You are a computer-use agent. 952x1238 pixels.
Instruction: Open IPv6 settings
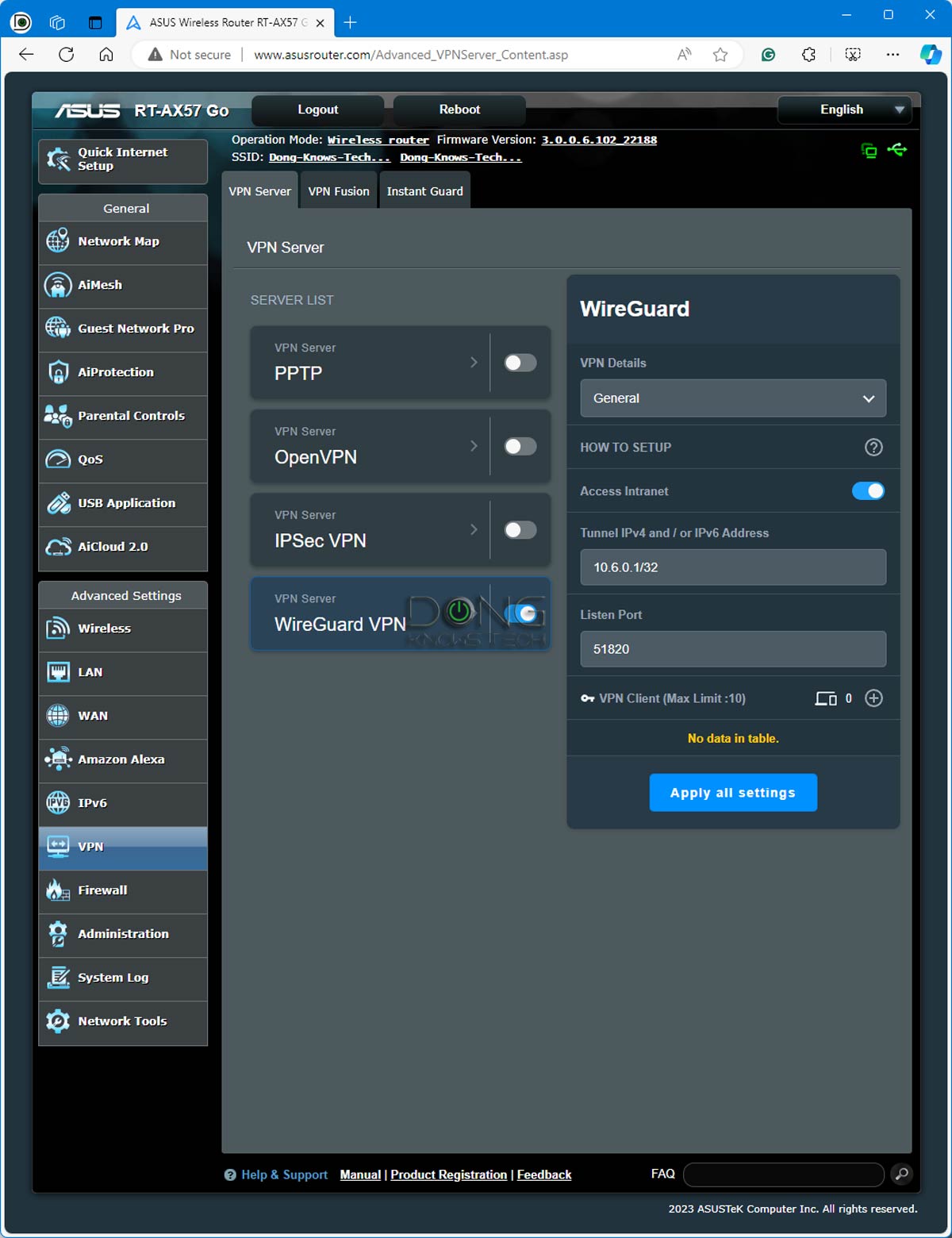tap(123, 803)
